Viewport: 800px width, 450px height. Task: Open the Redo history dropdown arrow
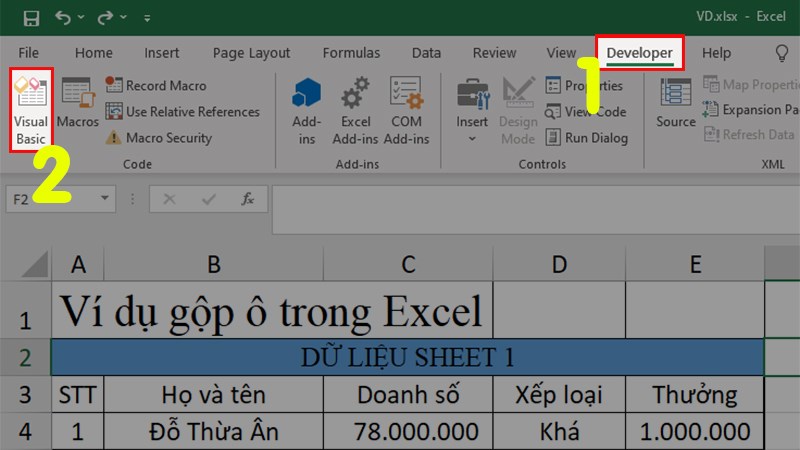pos(123,17)
